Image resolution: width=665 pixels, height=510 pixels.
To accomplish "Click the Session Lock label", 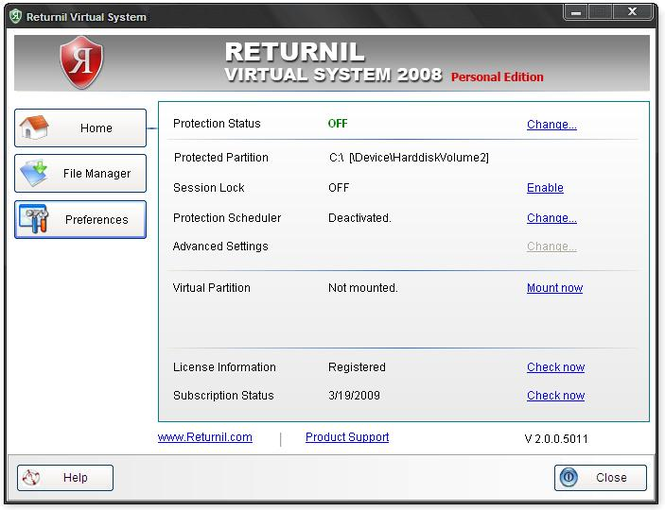I will click(209, 188).
